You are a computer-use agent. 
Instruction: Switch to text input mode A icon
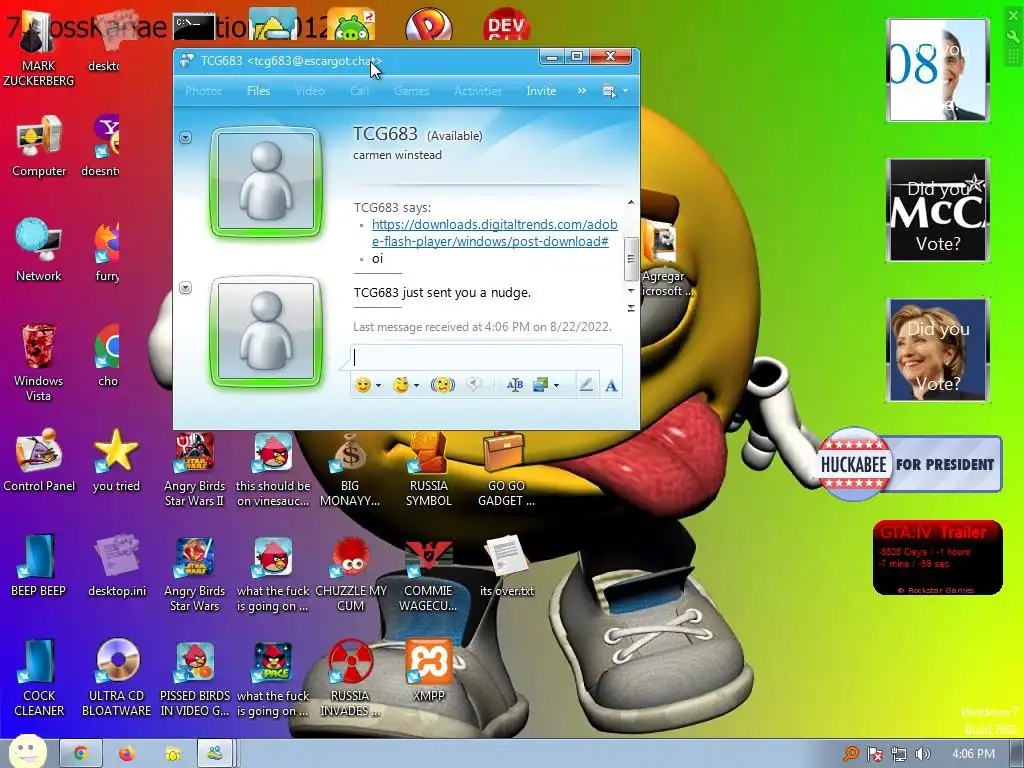click(x=611, y=385)
